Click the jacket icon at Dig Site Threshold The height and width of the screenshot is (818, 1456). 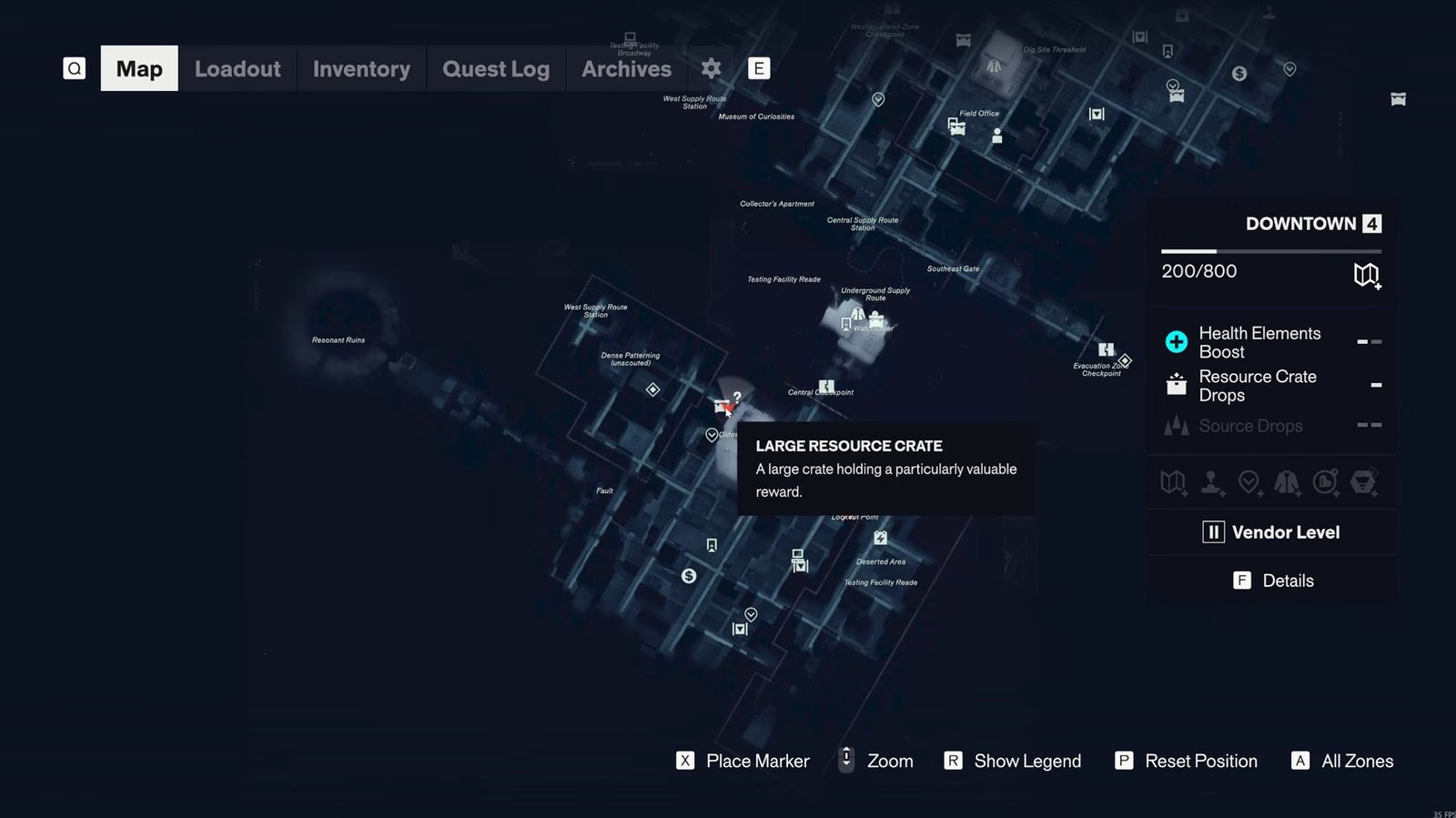994,66
